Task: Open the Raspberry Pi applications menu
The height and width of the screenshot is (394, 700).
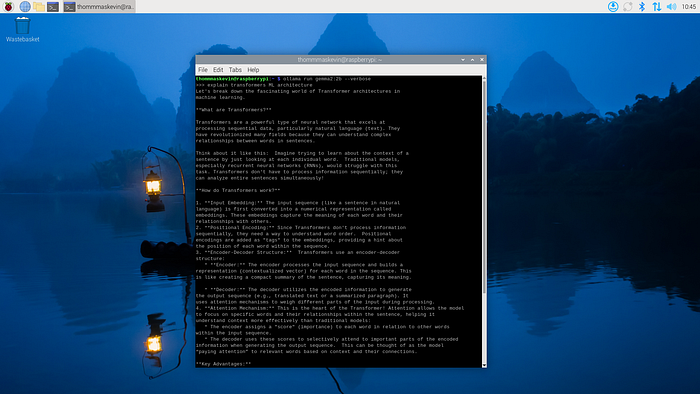Action: (8, 7)
